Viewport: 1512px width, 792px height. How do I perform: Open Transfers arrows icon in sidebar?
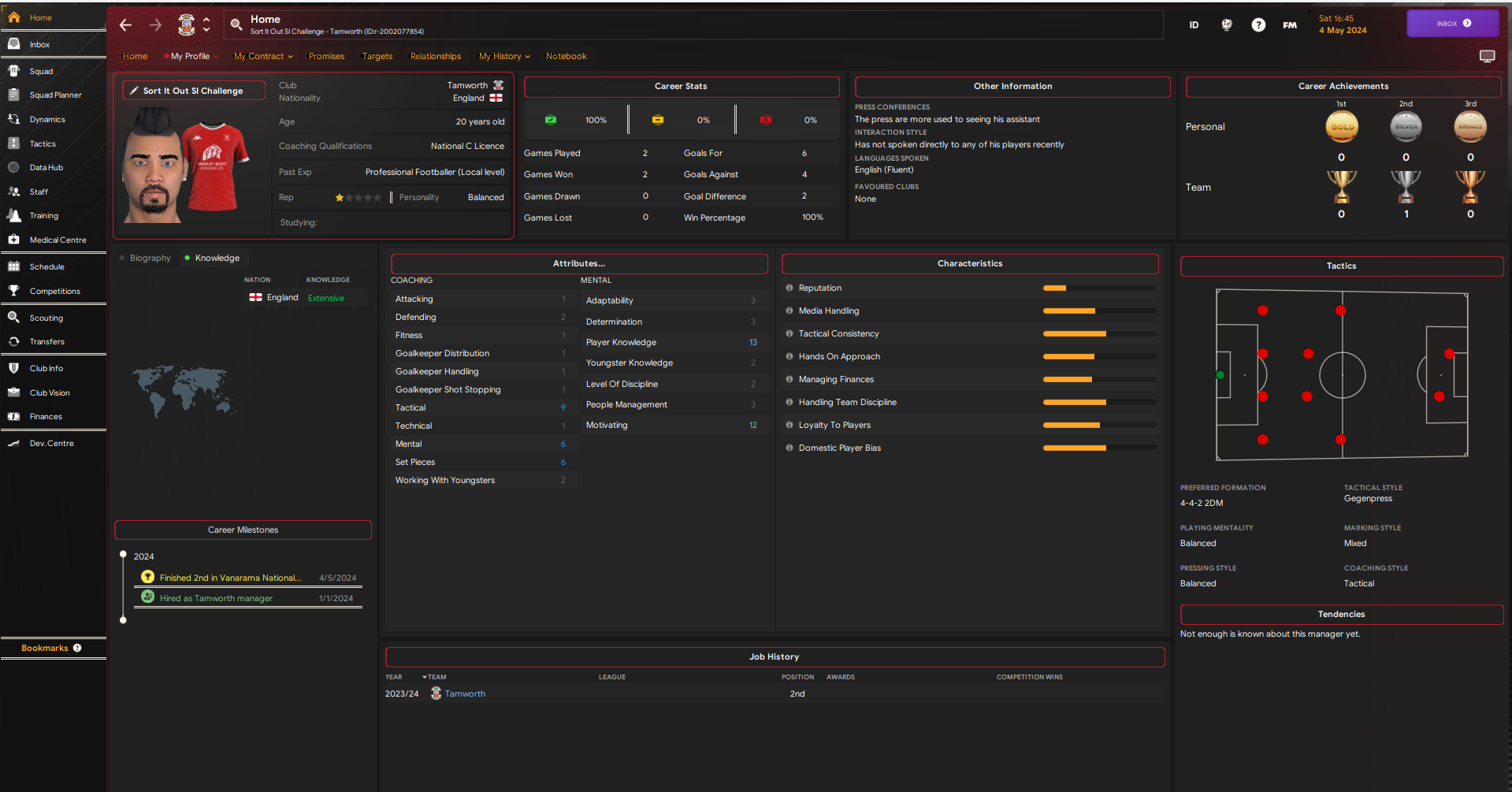pos(14,341)
